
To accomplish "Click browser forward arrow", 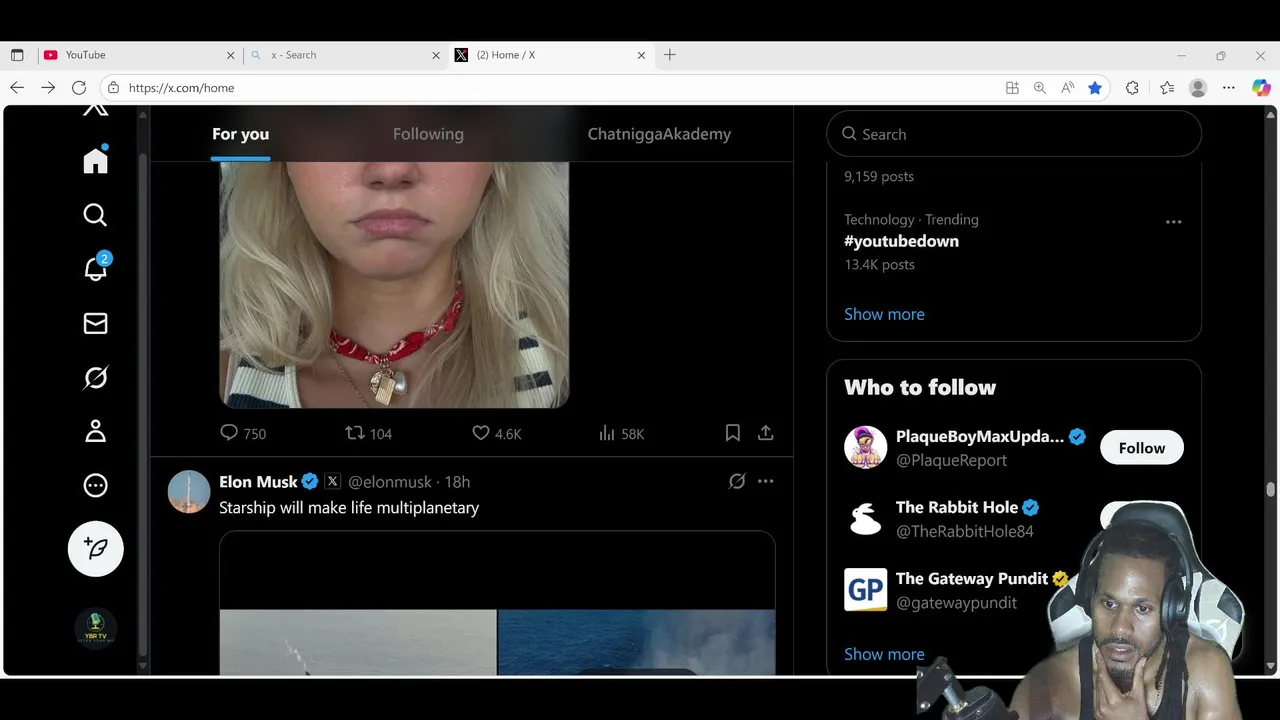I will [x=48, y=88].
